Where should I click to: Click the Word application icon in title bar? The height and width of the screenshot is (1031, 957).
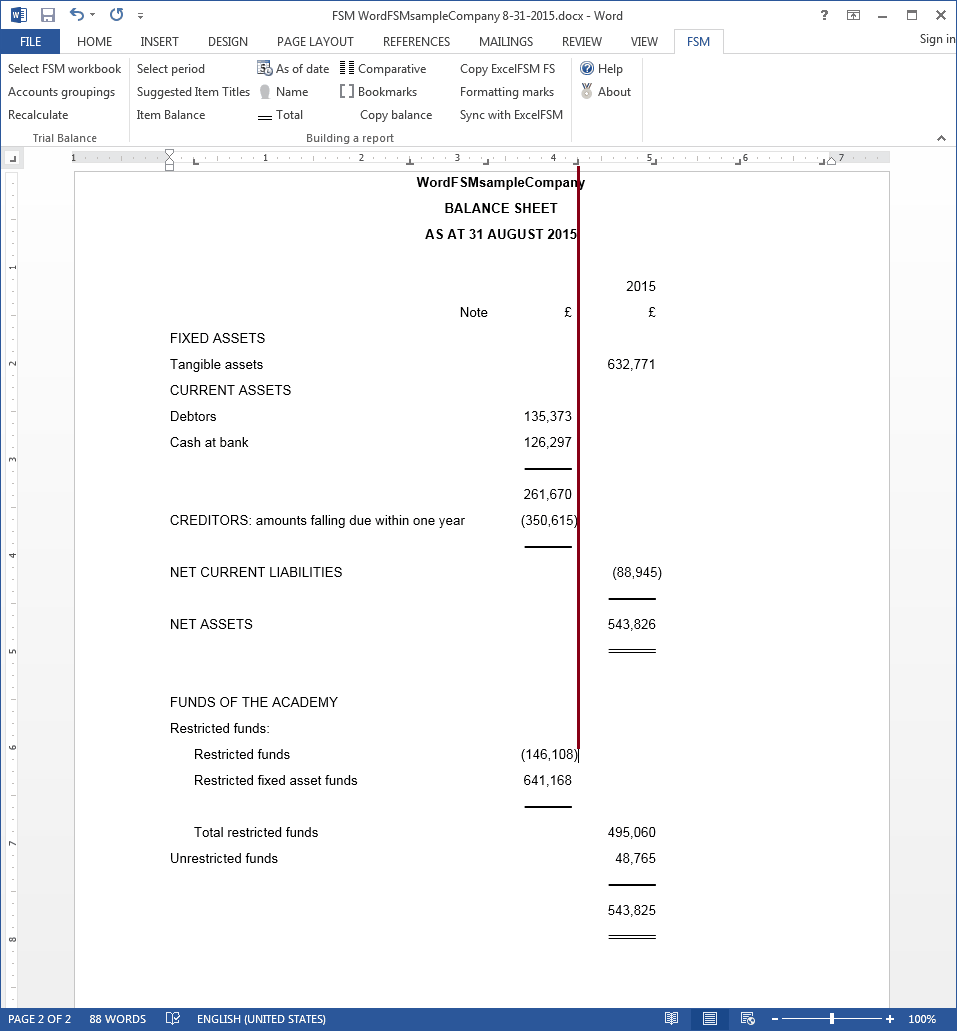(x=18, y=14)
